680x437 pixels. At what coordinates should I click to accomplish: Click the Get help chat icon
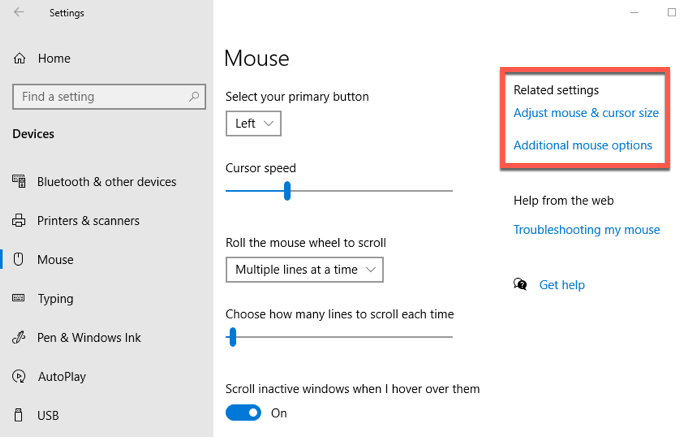point(520,285)
